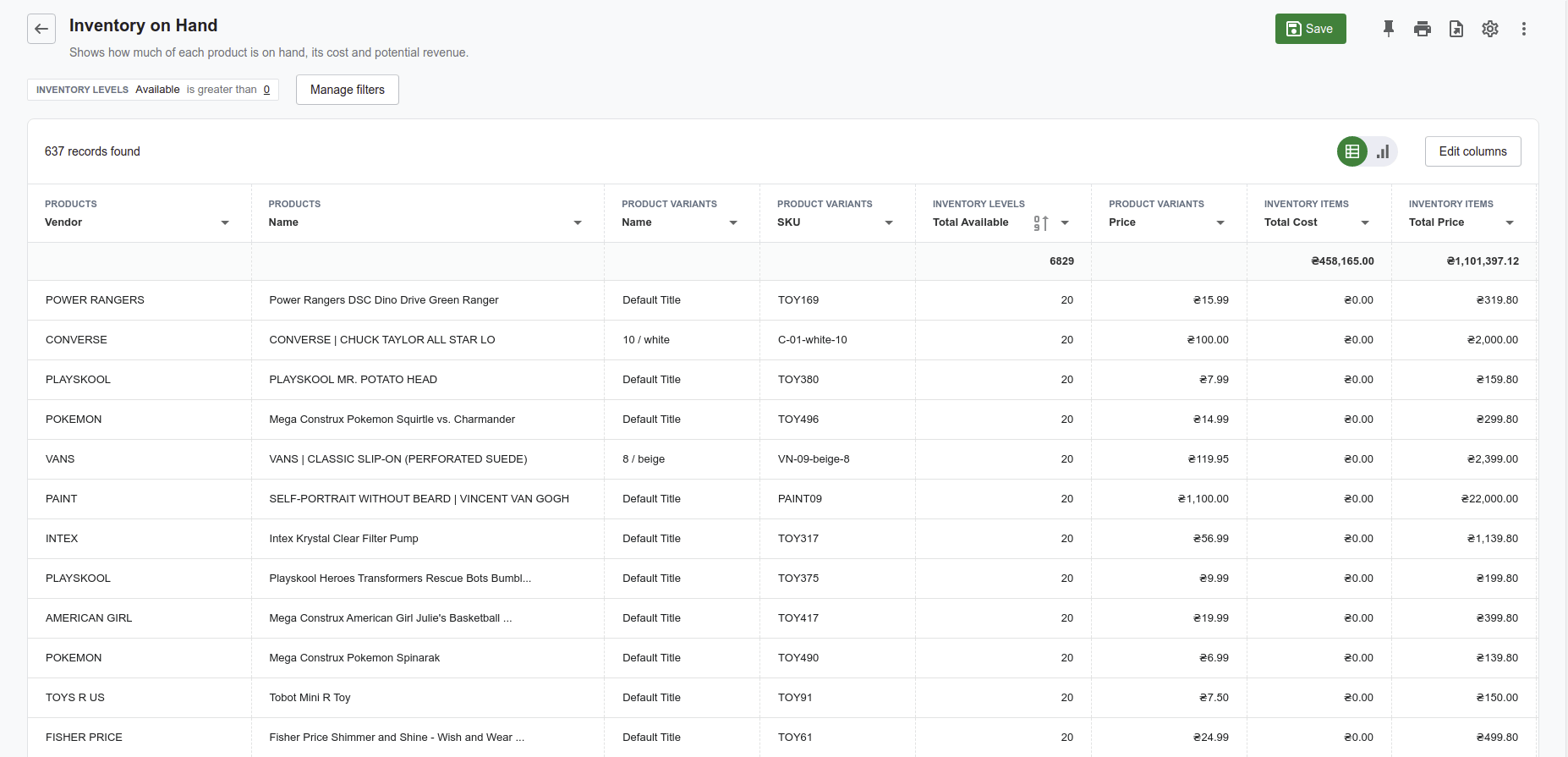
Task: Expand the Products Name column dropdown
Action: click(x=578, y=222)
